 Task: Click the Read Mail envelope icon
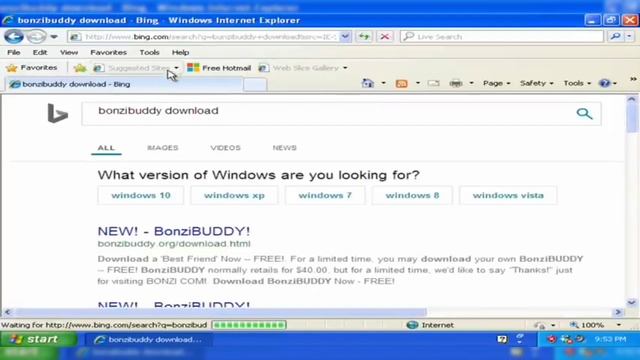(x=433, y=83)
